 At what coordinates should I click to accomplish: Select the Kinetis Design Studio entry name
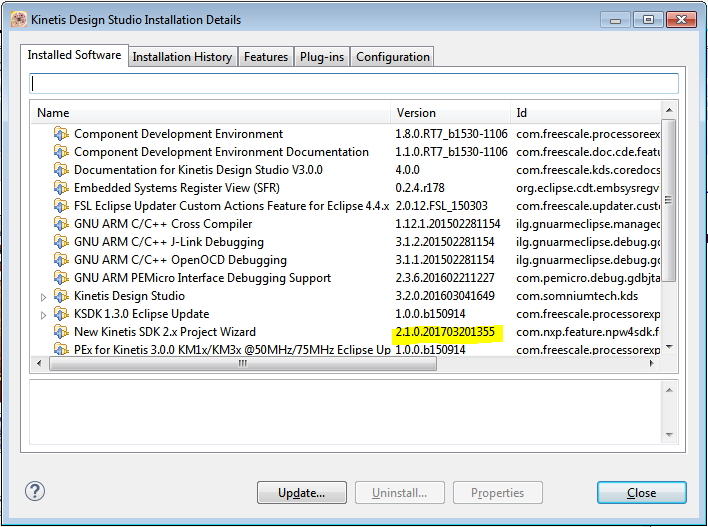click(129, 296)
